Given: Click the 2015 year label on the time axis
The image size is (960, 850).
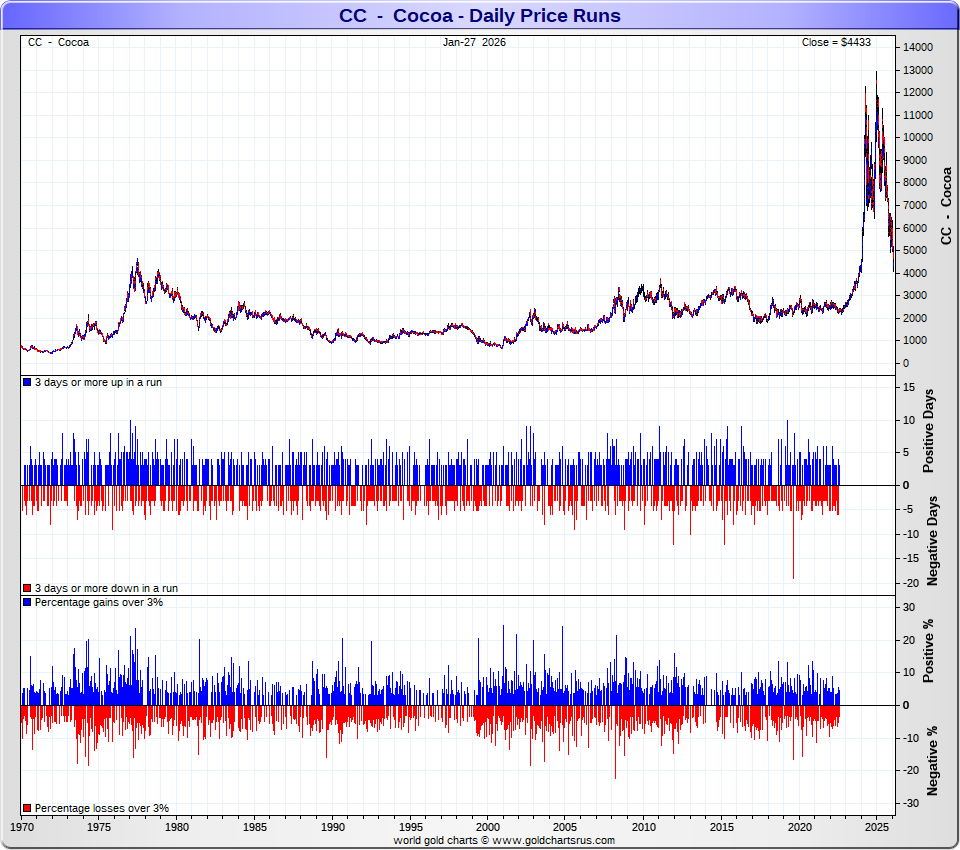Looking at the screenshot, I should (x=722, y=827).
